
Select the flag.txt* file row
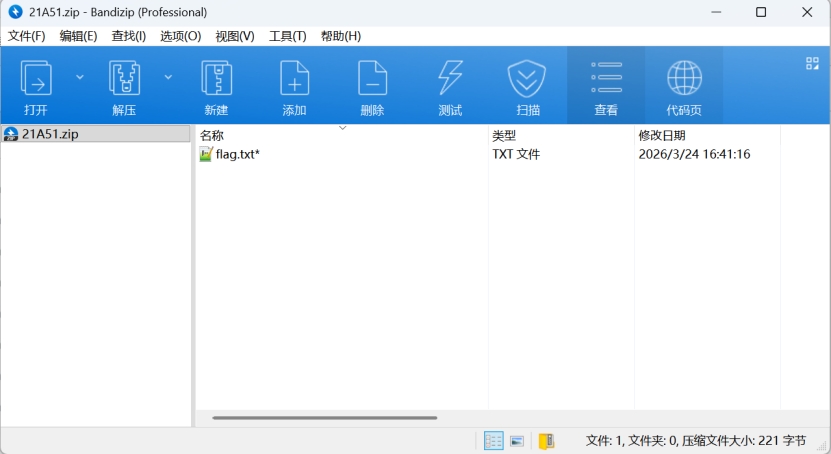pos(488,154)
